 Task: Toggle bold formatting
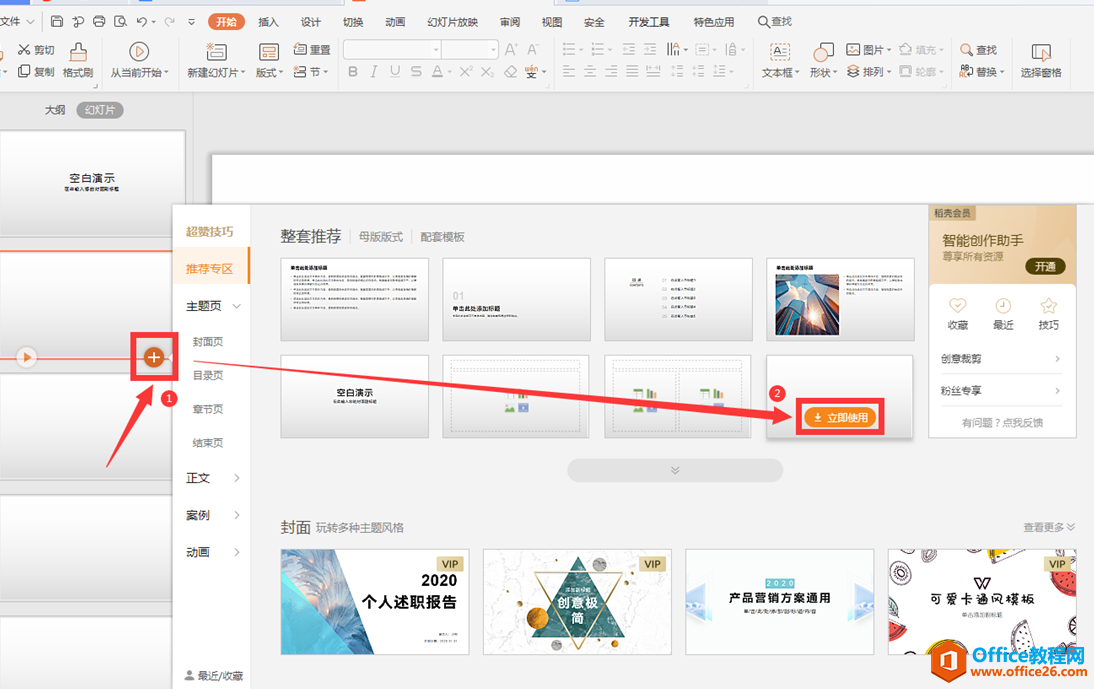point(352,71)
